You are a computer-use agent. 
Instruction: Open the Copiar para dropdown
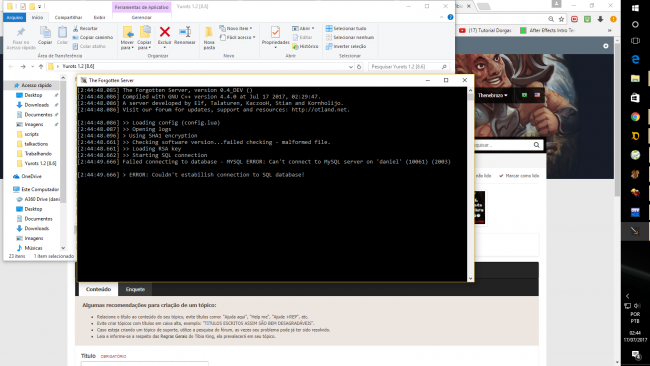144,37
